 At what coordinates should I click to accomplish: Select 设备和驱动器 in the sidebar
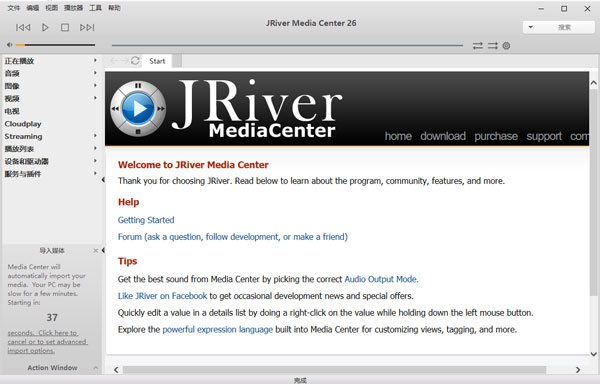coord(26,161)
